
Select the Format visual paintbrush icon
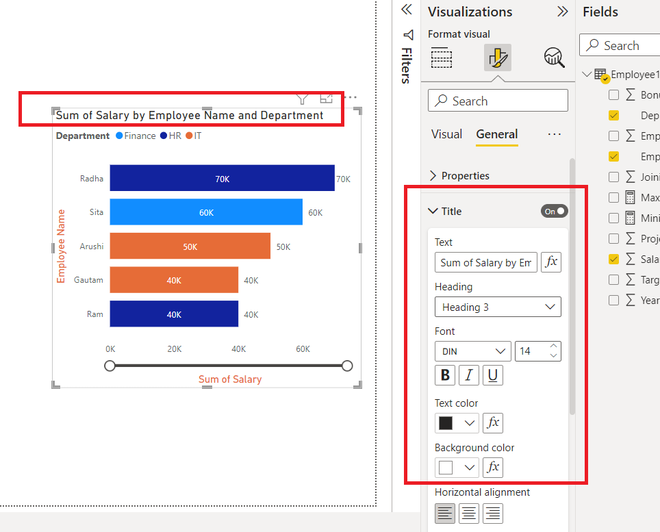[x=498, y=58]
